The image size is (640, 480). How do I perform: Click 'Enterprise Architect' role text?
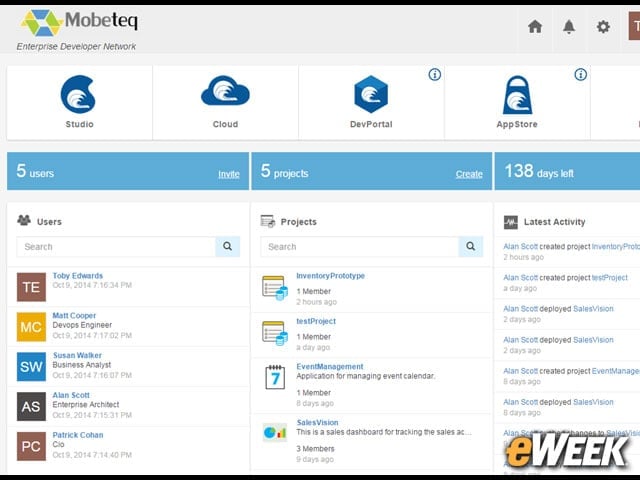(86, 404)
